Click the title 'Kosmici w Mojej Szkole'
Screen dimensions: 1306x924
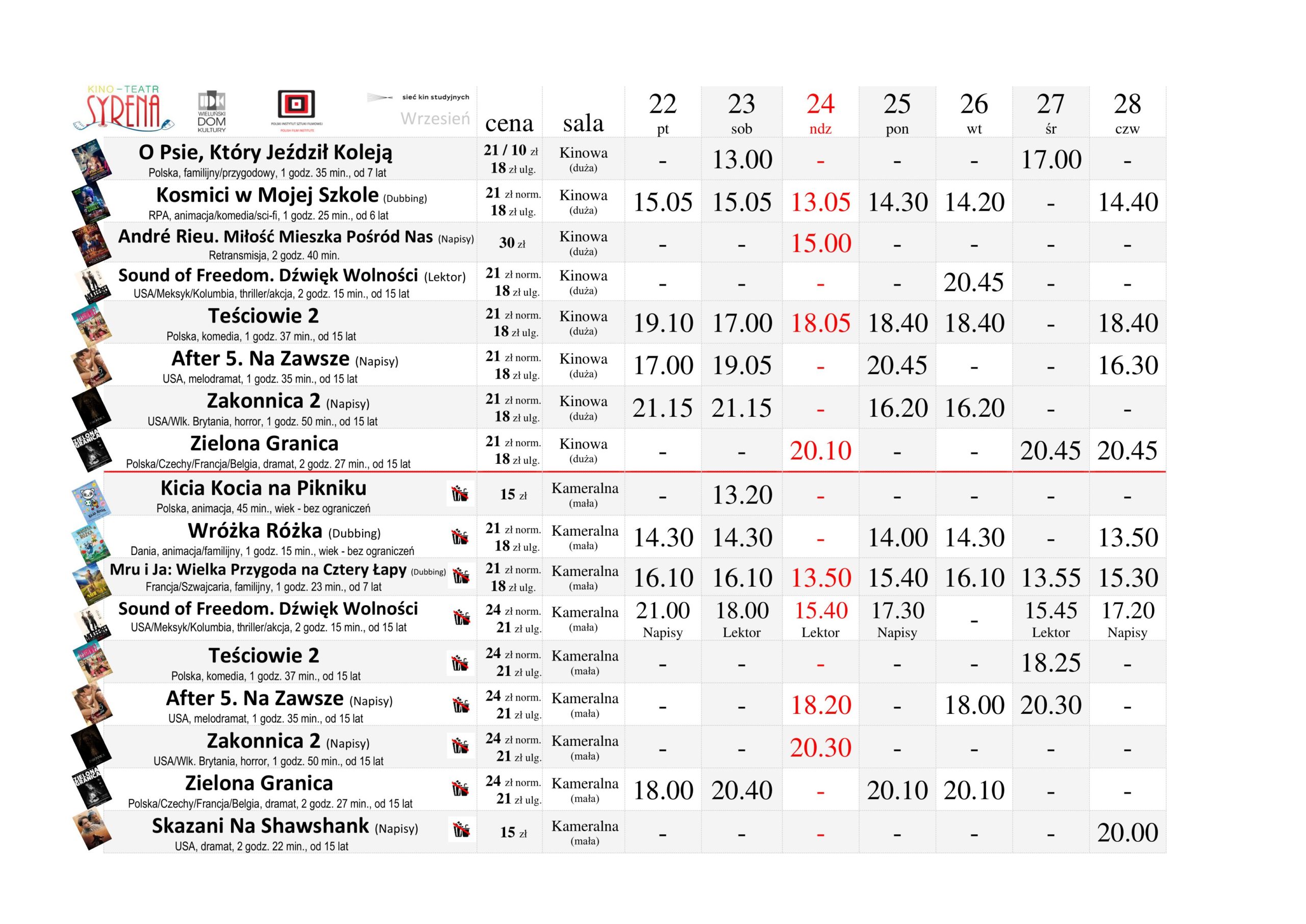point(267,195)
